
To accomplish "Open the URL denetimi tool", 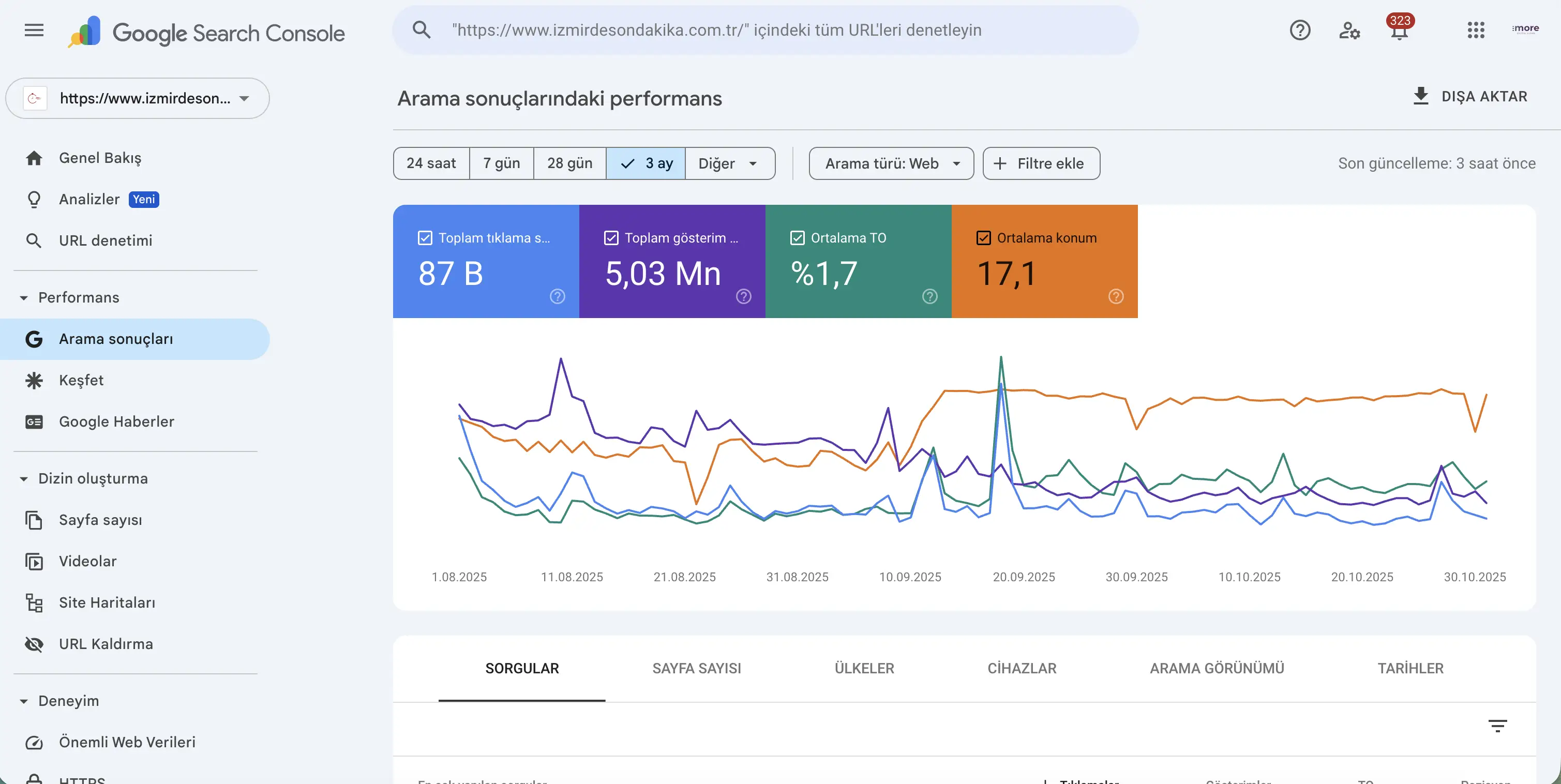I will click(x=105, y=240).
